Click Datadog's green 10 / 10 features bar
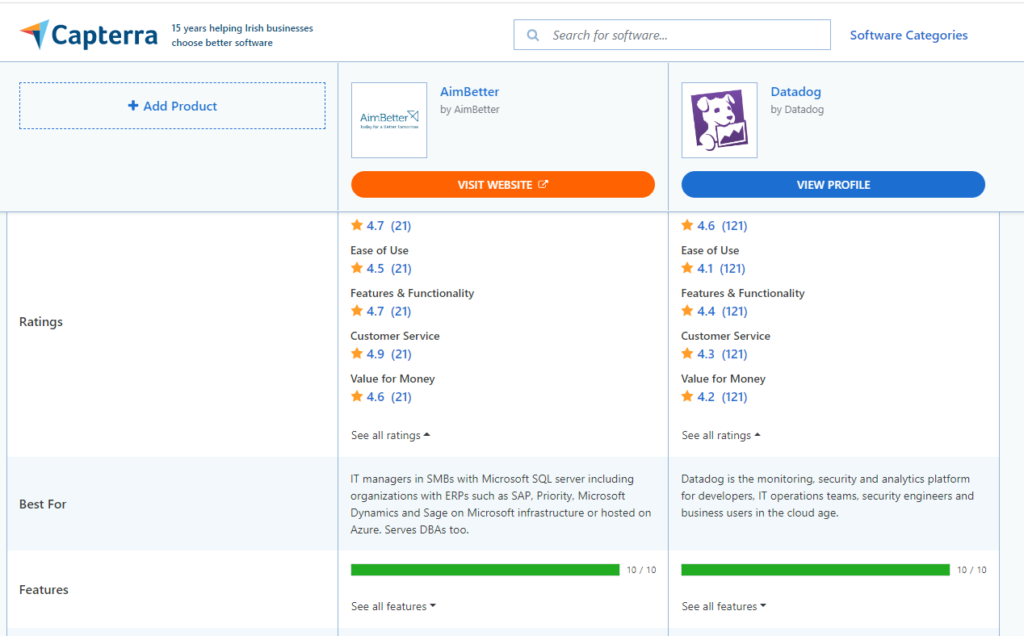This screenshot has width=1024, height=636. (816, 570)
